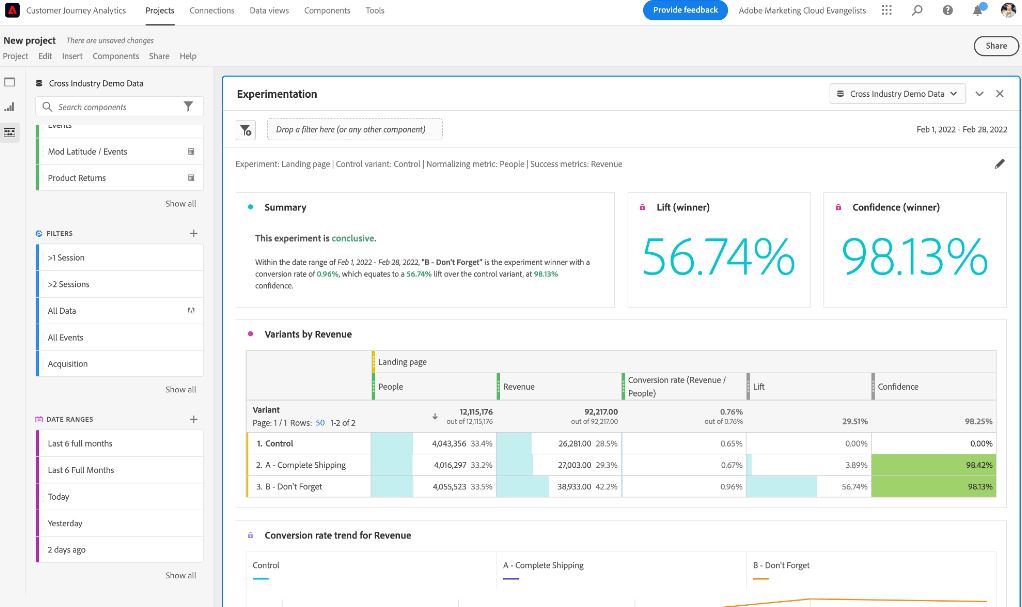
Task: Click the lock icon on Lift (winner)
Action: (x=643, y=207)
